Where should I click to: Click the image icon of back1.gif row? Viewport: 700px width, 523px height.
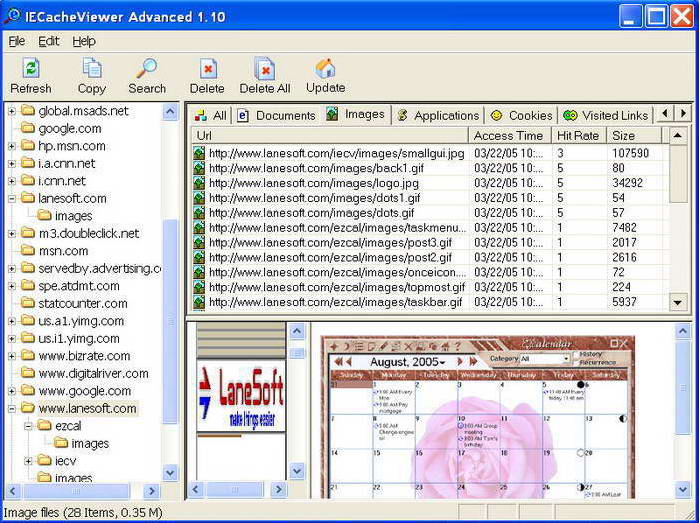coord(199,168)
